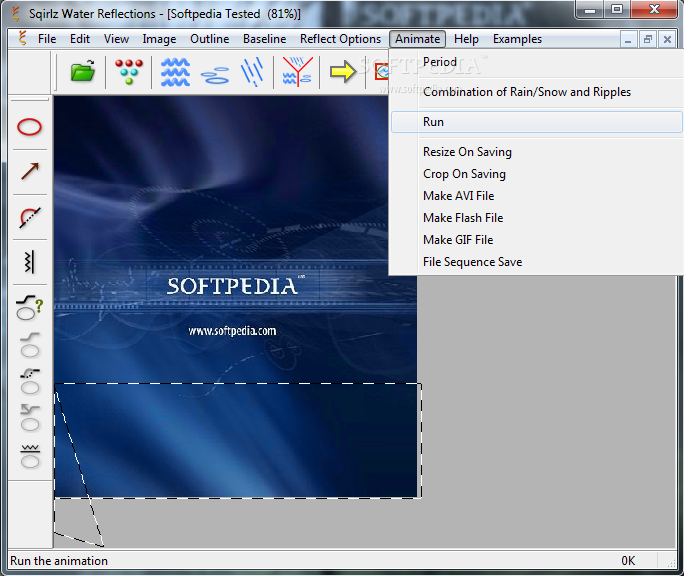Choose Make GIF File
Viewport: 684px width, 576px height.
point(537,240)
